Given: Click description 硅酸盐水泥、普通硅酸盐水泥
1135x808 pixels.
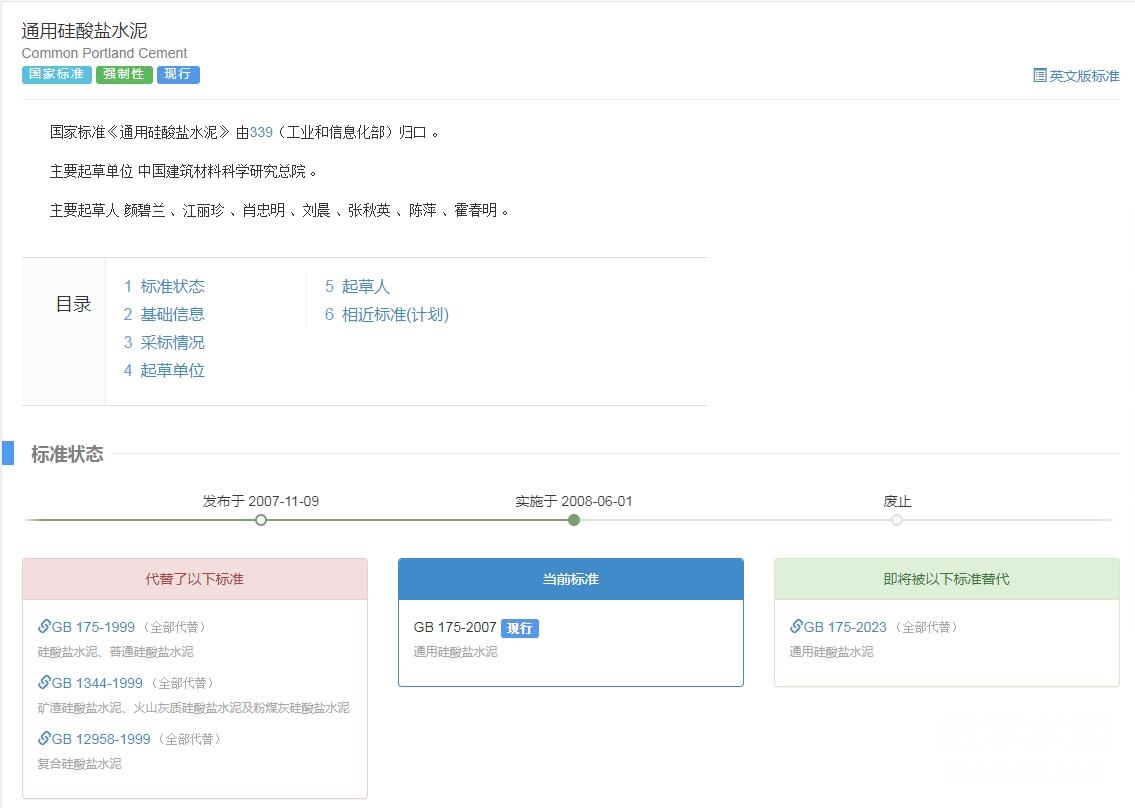Looking at the screenshot, I should tap(116, 652).
